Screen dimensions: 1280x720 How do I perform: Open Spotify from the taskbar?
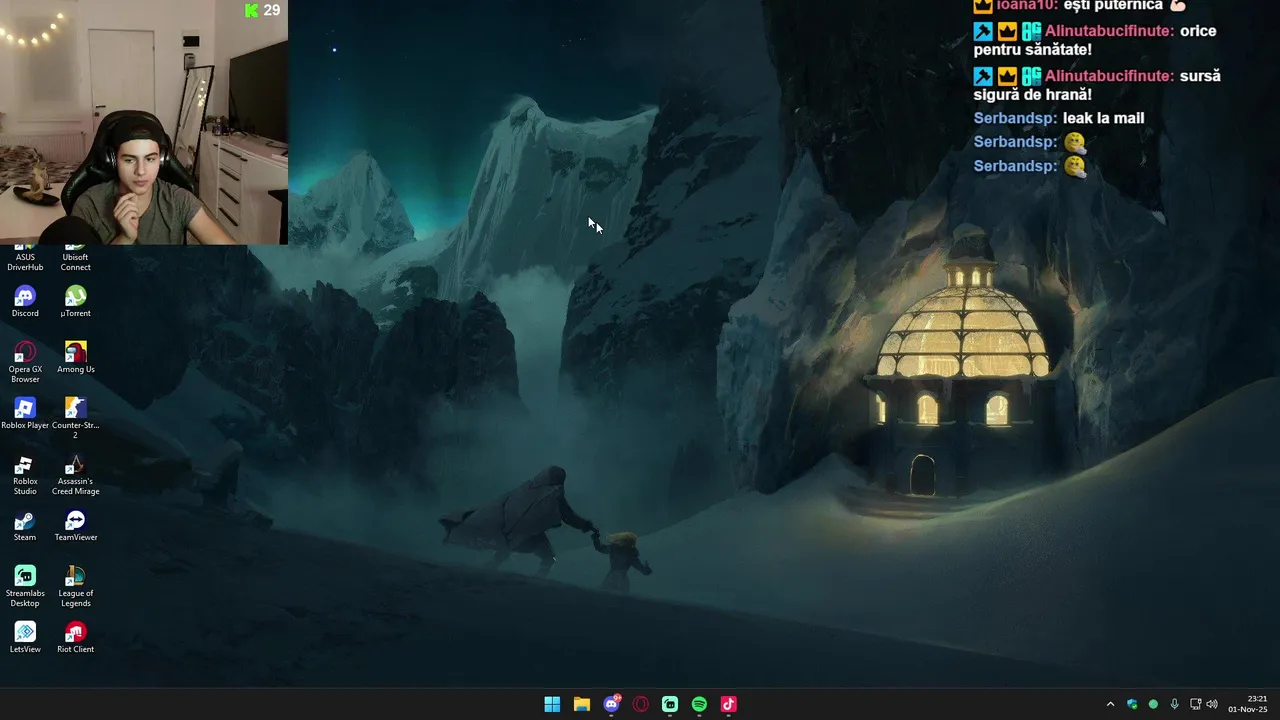click(699, 704)
